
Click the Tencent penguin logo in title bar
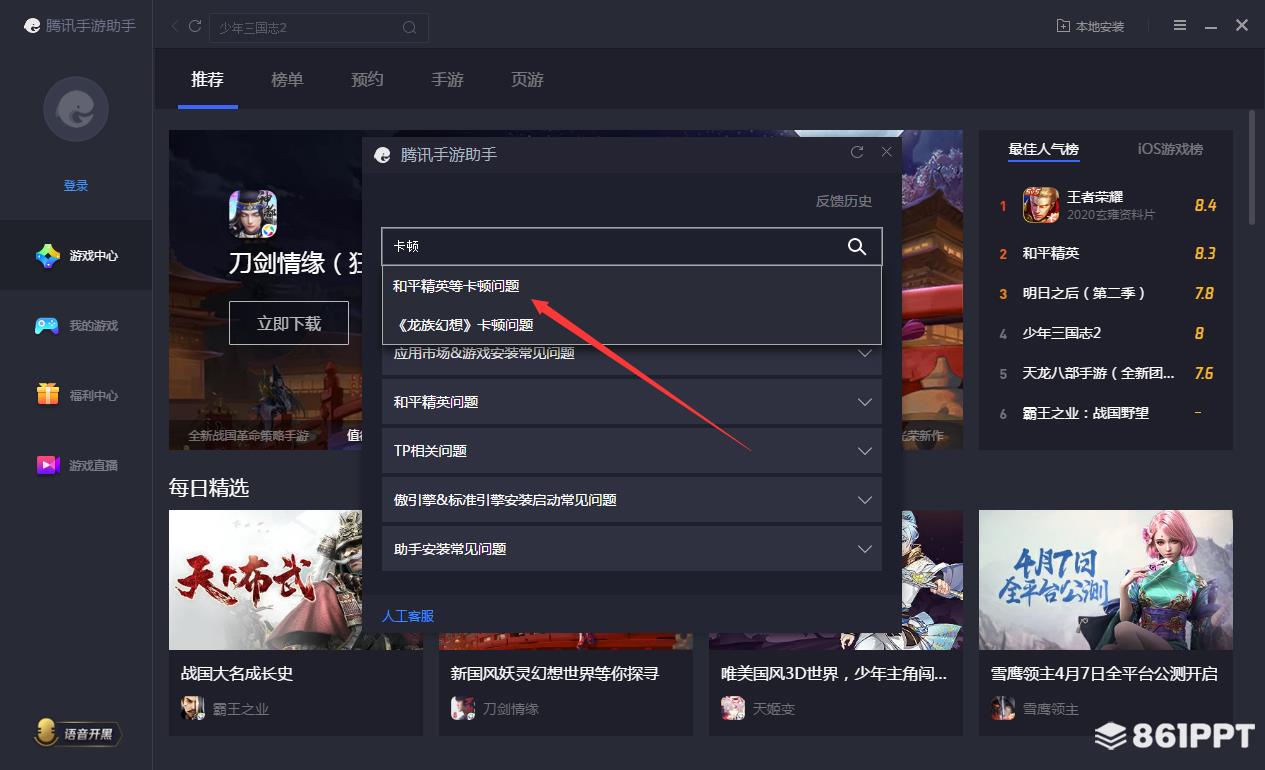(33, 26)
